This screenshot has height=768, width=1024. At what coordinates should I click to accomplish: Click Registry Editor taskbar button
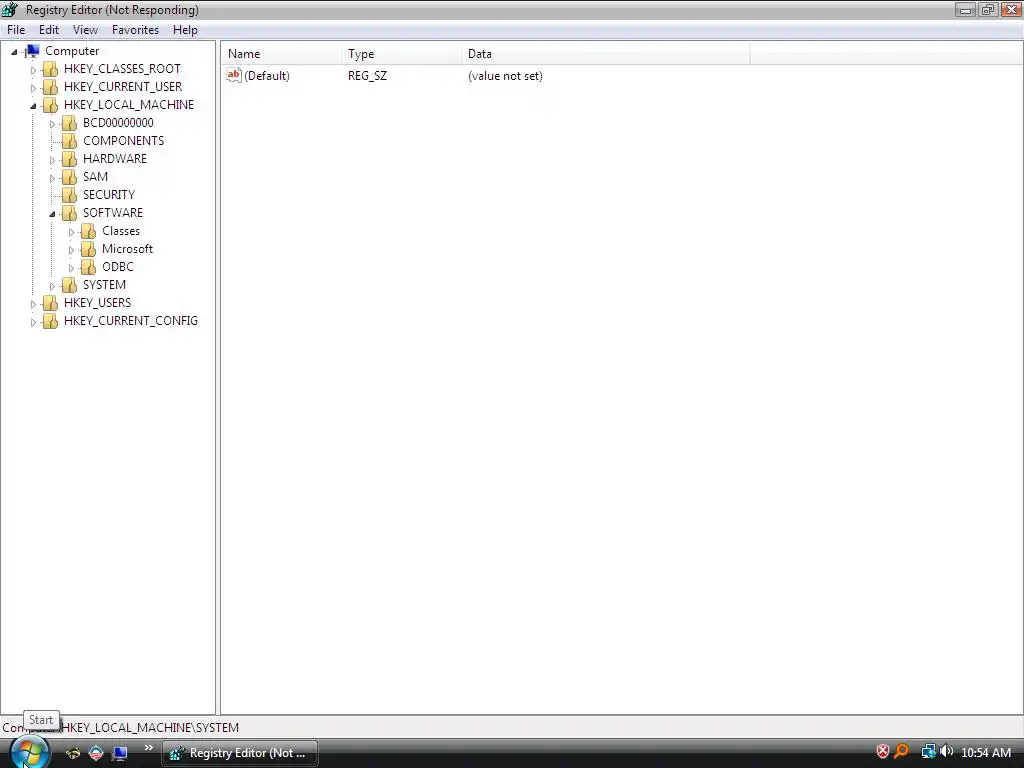click(x=240, y=753)
